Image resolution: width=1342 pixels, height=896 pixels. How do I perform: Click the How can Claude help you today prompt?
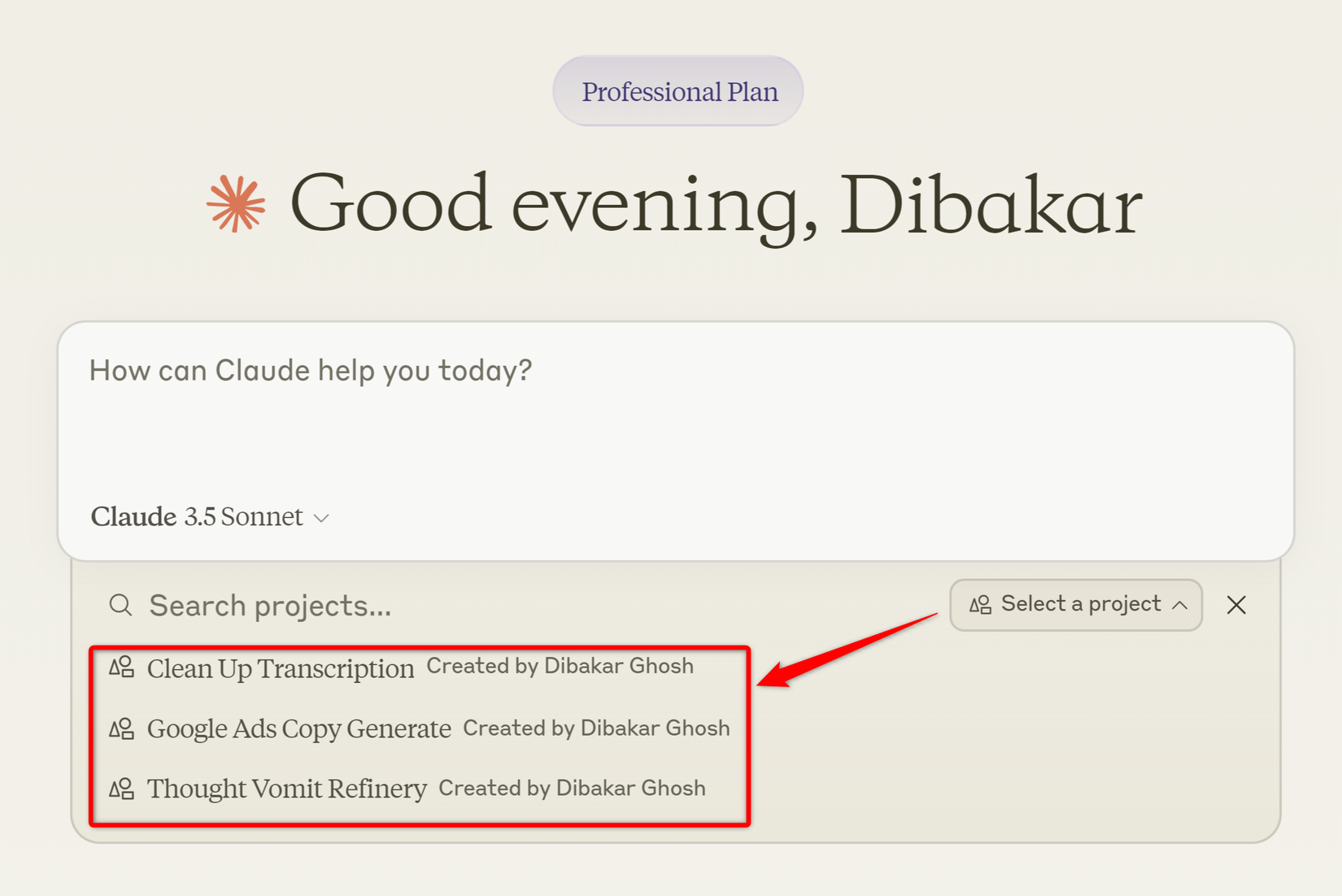click(x=311, y=370)
